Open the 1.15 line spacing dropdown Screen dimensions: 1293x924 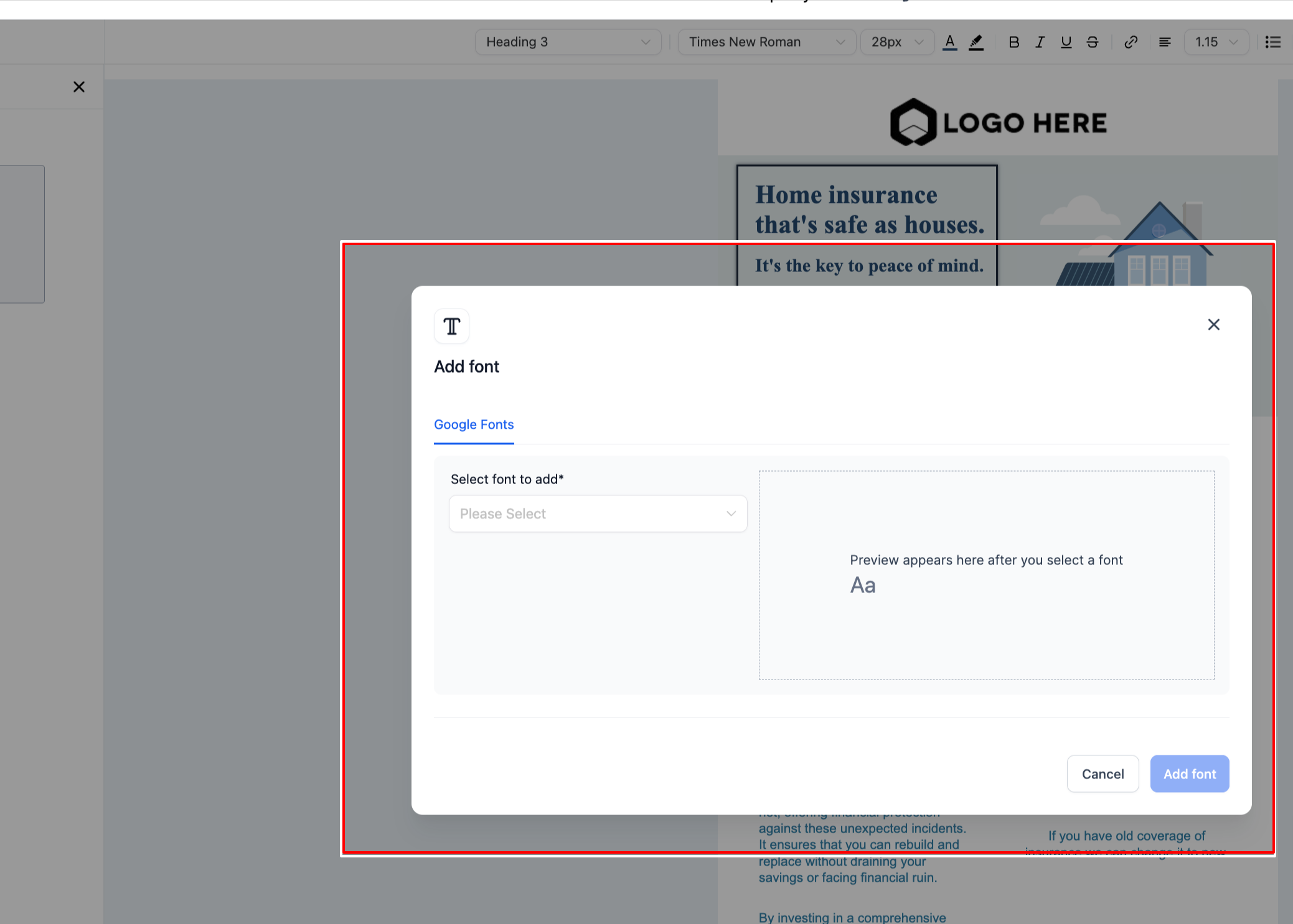[x=1215, y=42]
